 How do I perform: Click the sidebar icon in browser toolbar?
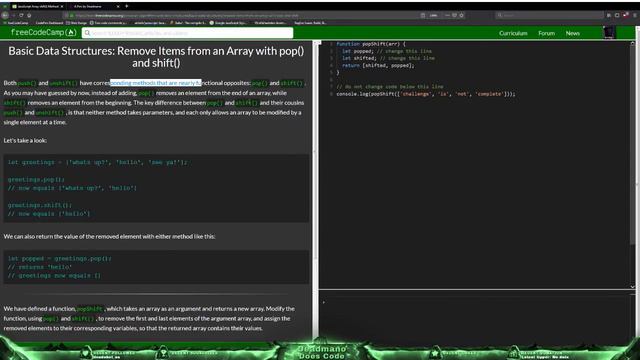[x=617, y=15]
